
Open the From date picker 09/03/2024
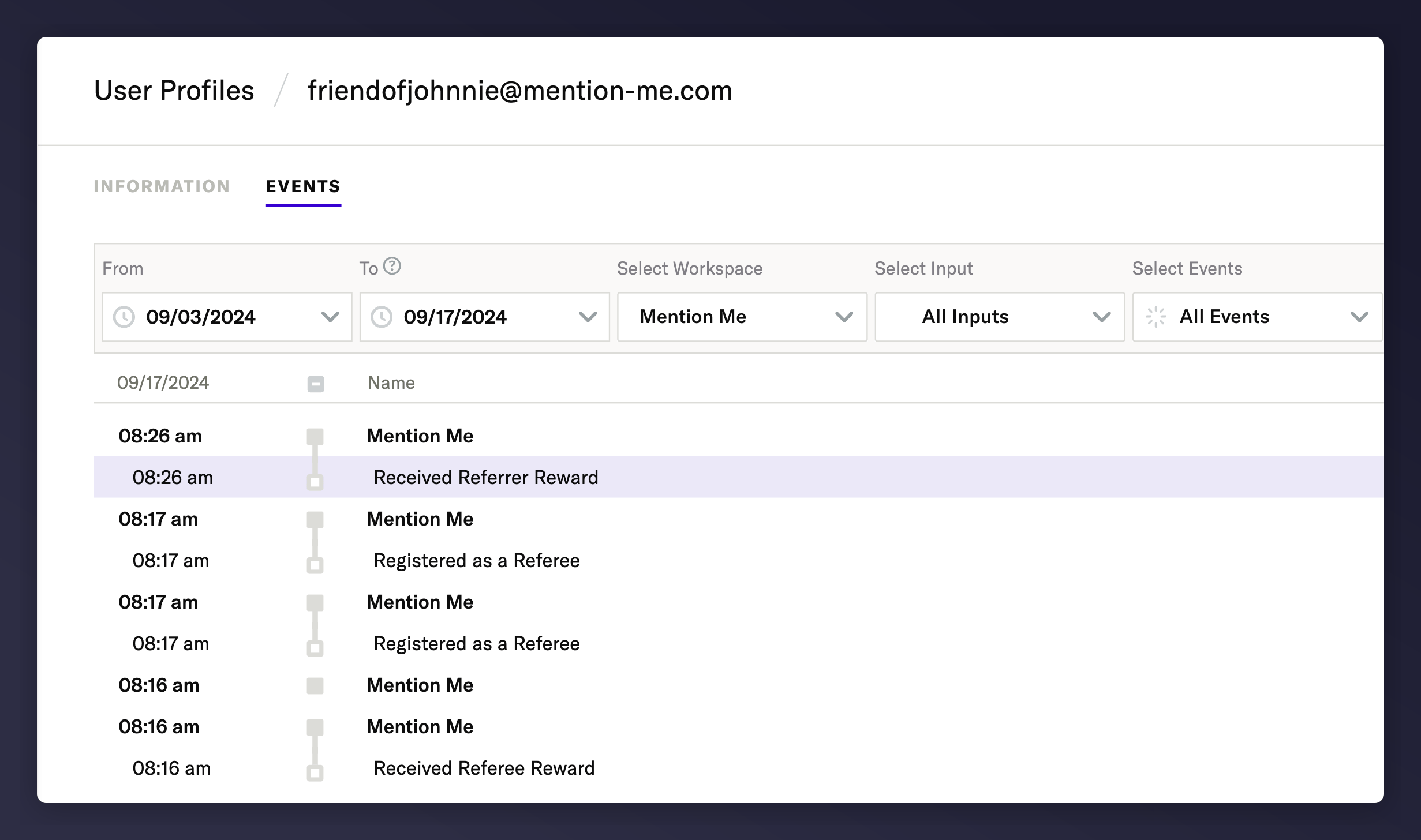pos(227,317)
